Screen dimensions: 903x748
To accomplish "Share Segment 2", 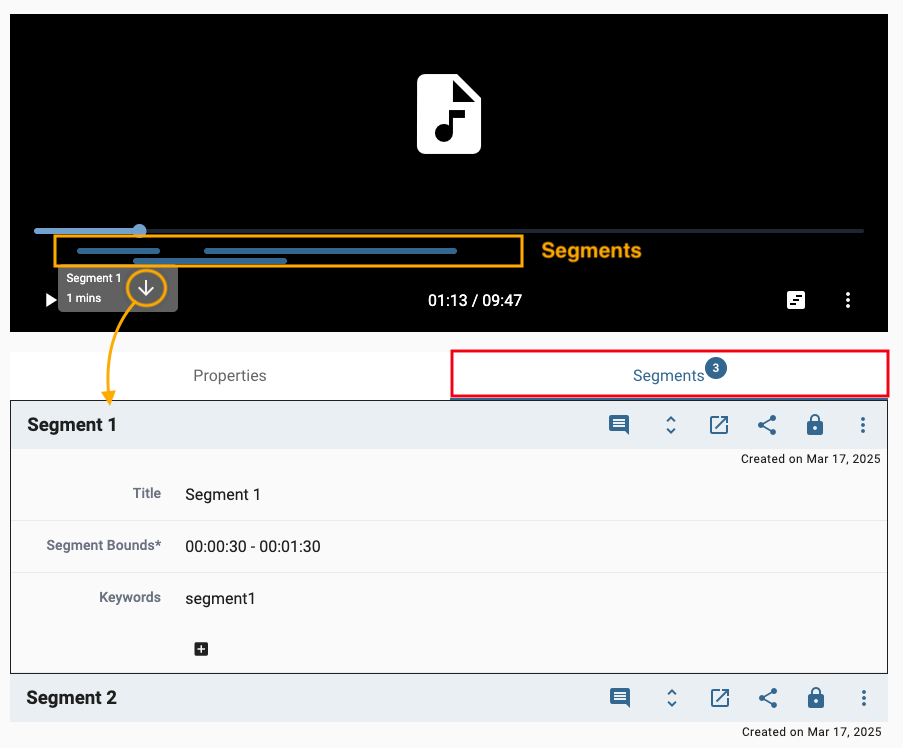I will 767,698.
